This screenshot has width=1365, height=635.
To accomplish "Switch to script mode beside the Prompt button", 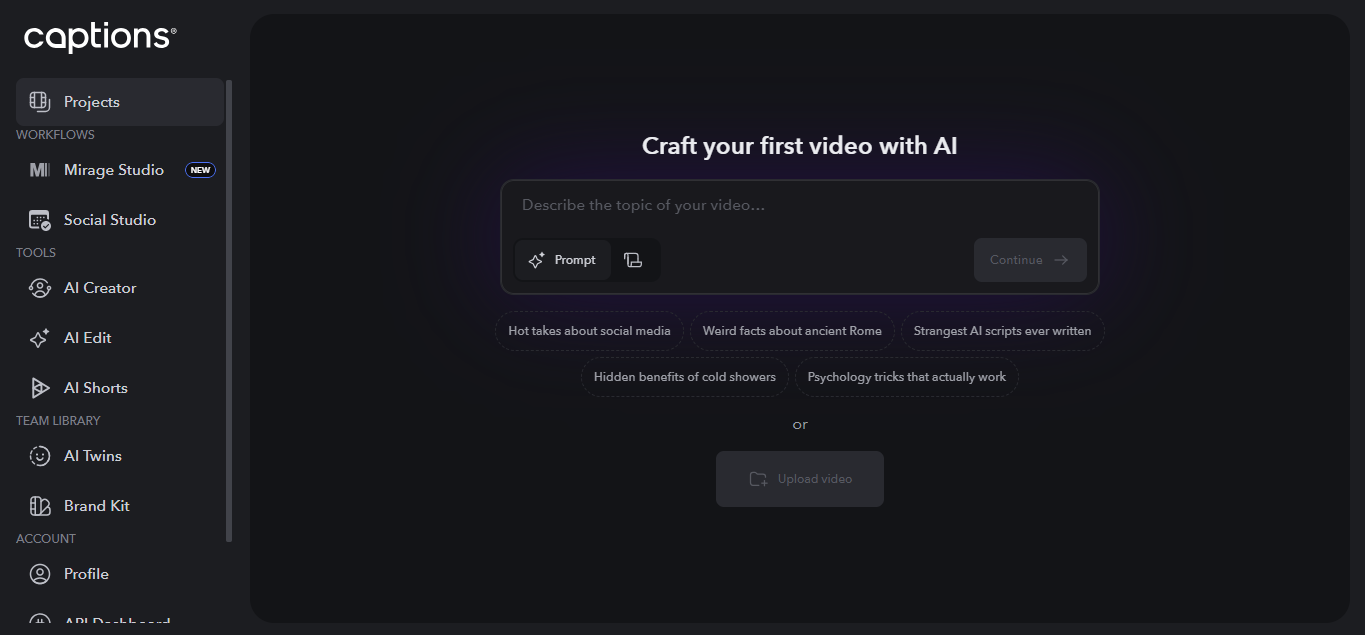I will (x=634, y=259).
